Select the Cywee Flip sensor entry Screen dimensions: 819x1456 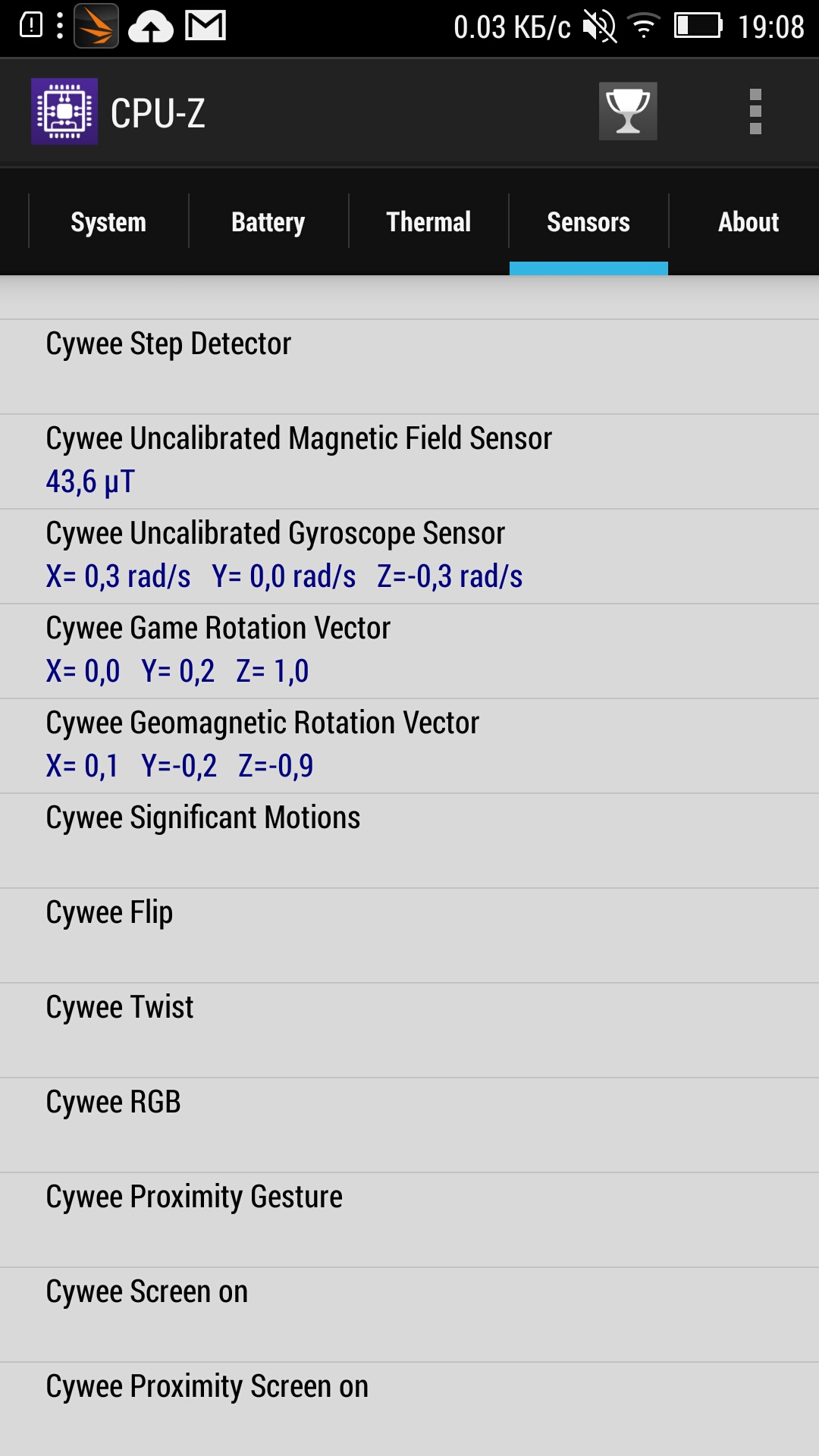pyautogui.click(x=409, y=935)
